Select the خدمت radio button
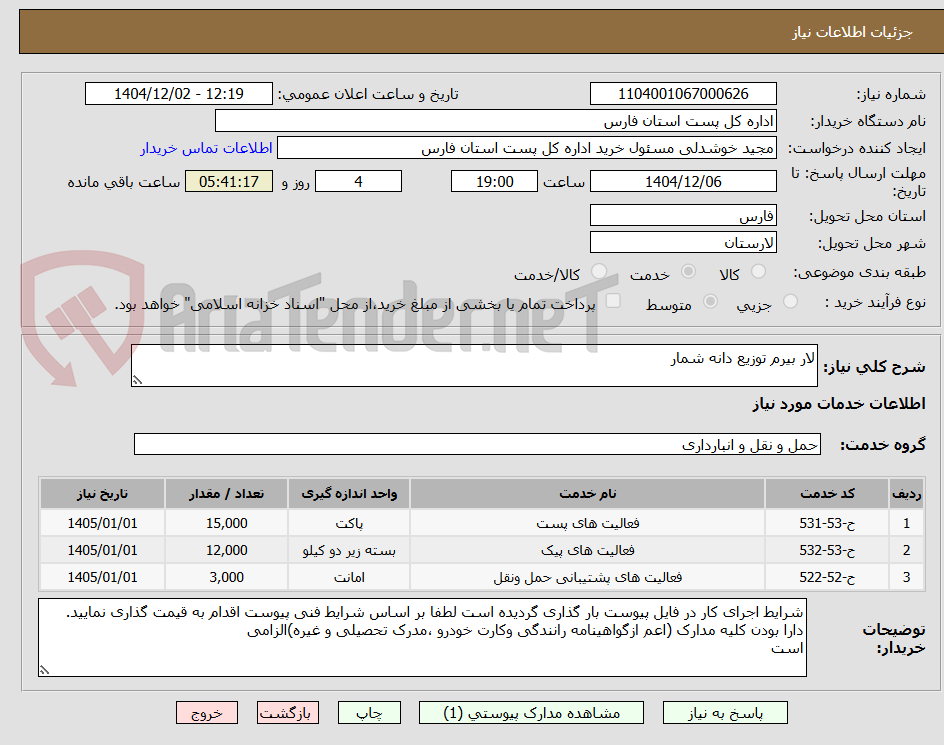The image size is (944, 745). 688,272
